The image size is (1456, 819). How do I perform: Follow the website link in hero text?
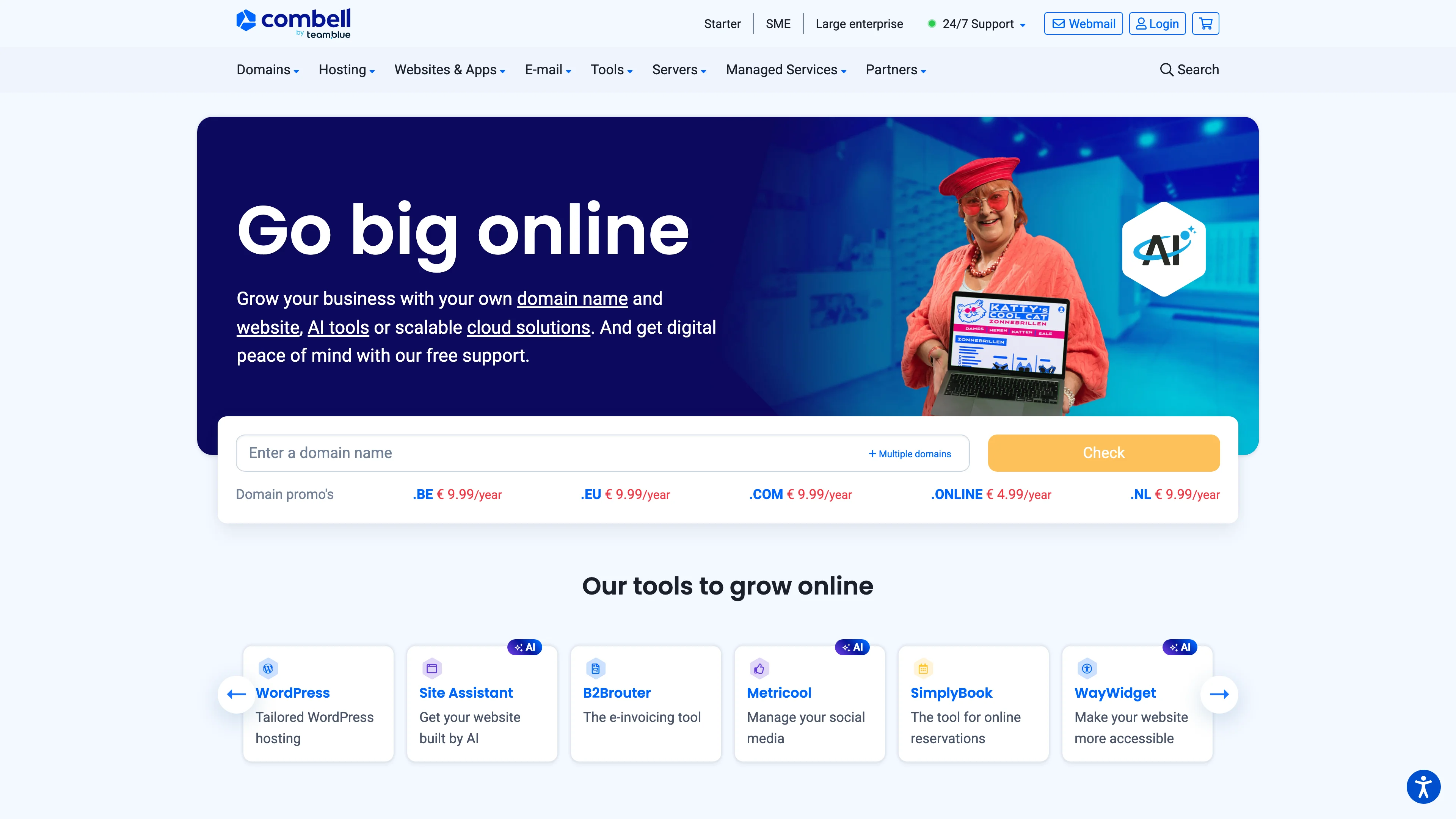click(x=267, y=327)
